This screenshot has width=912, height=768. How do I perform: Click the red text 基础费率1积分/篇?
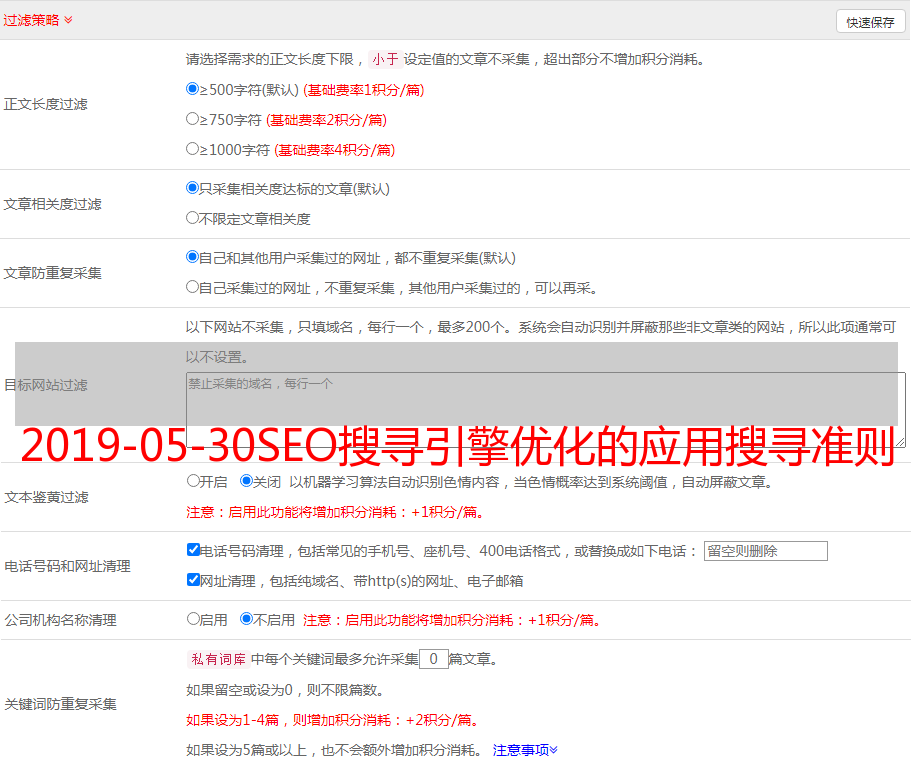point(364,90)
